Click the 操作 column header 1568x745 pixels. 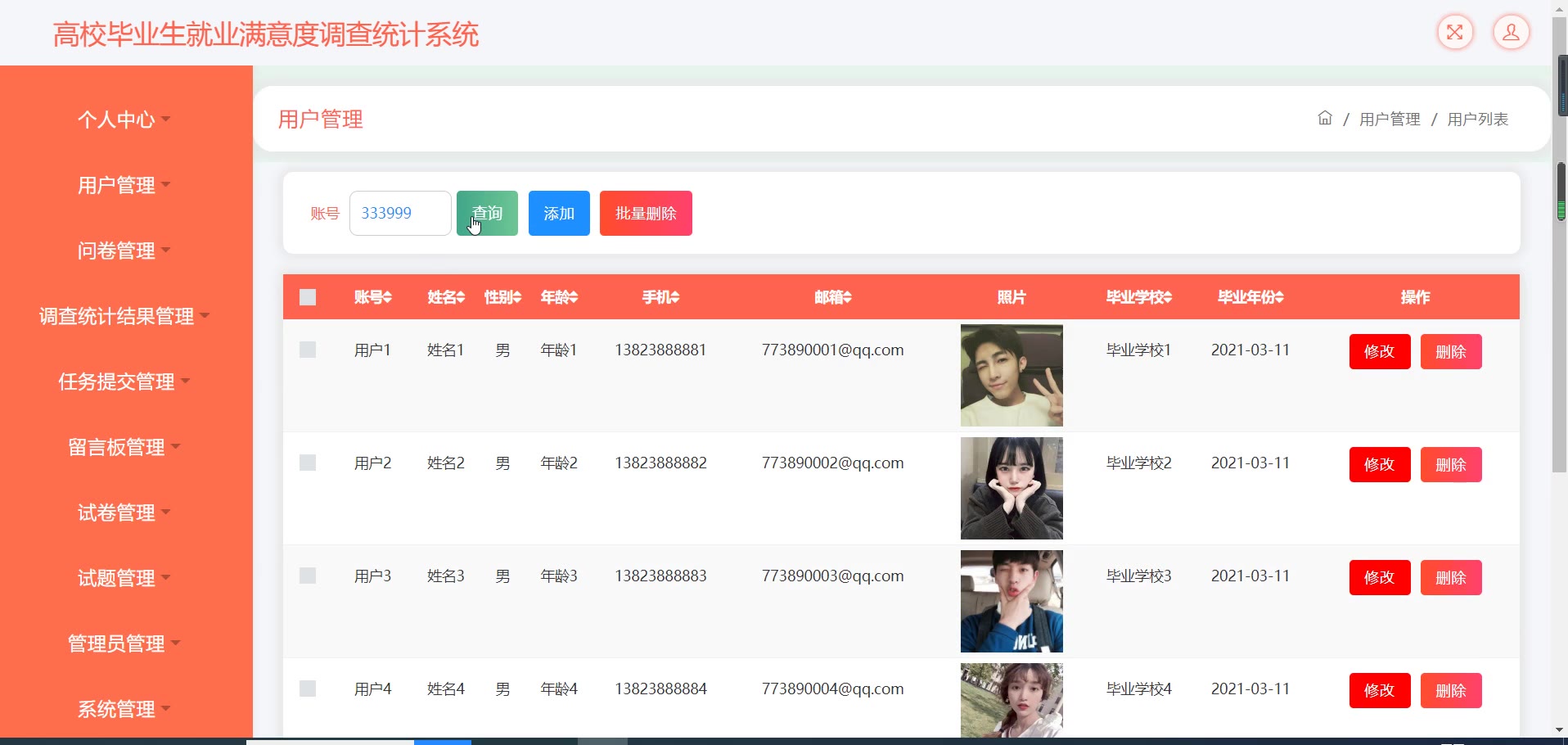pos(1416,297)
